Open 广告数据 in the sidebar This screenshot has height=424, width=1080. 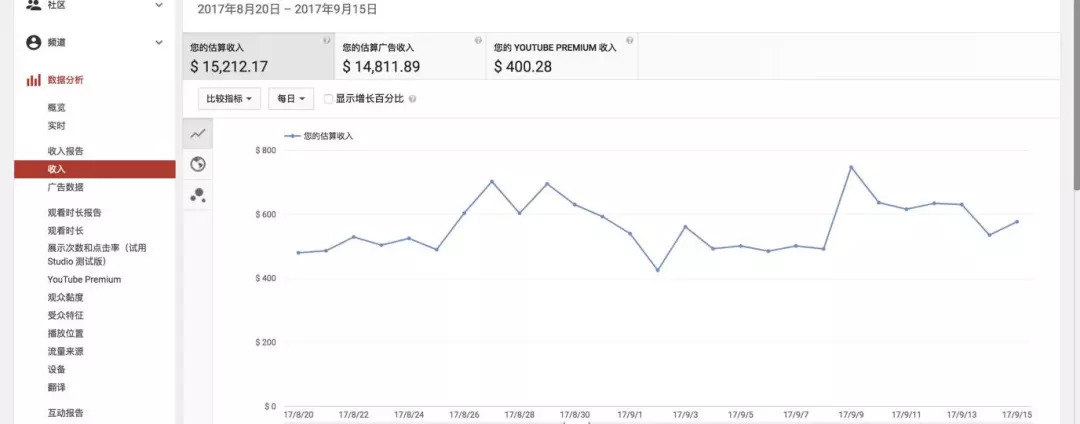[x=65, y=187]
